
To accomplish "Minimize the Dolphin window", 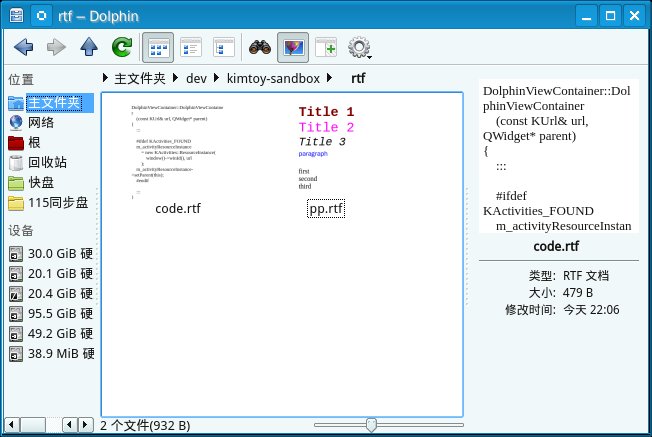I will pyautogui.click(x=586, y=16).
